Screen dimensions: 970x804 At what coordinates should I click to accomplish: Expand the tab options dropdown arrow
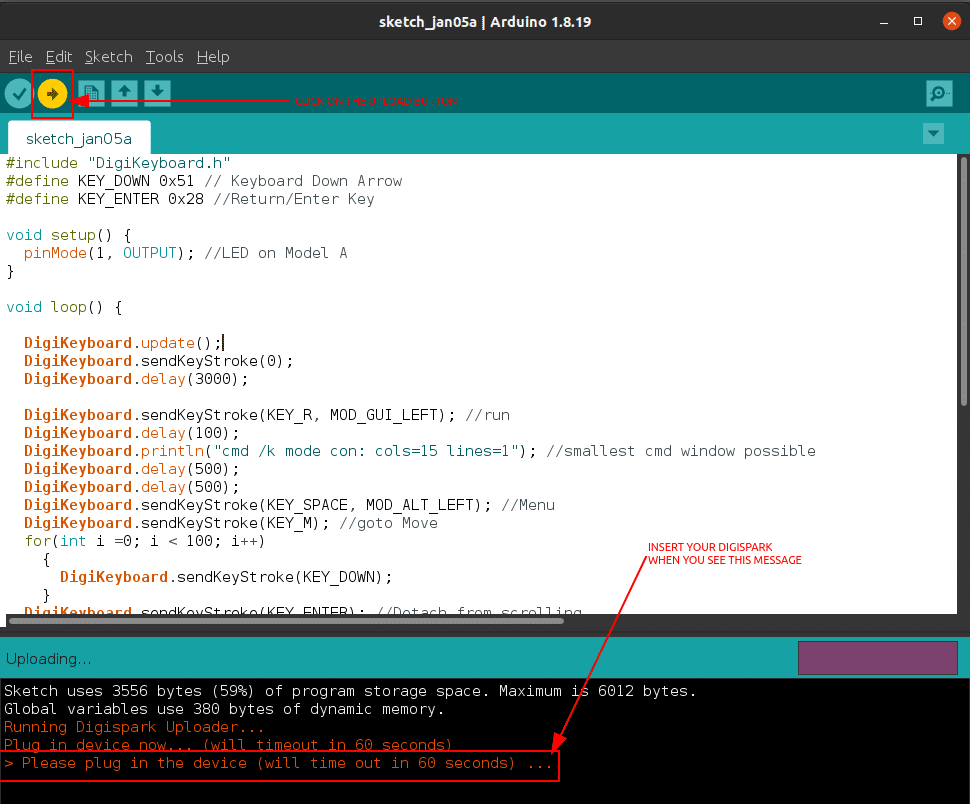[x=933, y=133]
